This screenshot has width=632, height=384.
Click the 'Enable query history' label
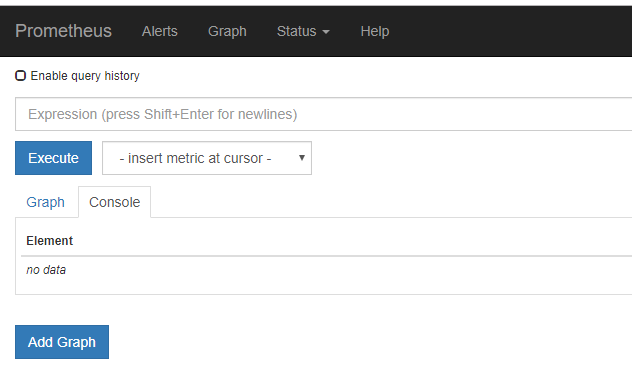point(85,76)
